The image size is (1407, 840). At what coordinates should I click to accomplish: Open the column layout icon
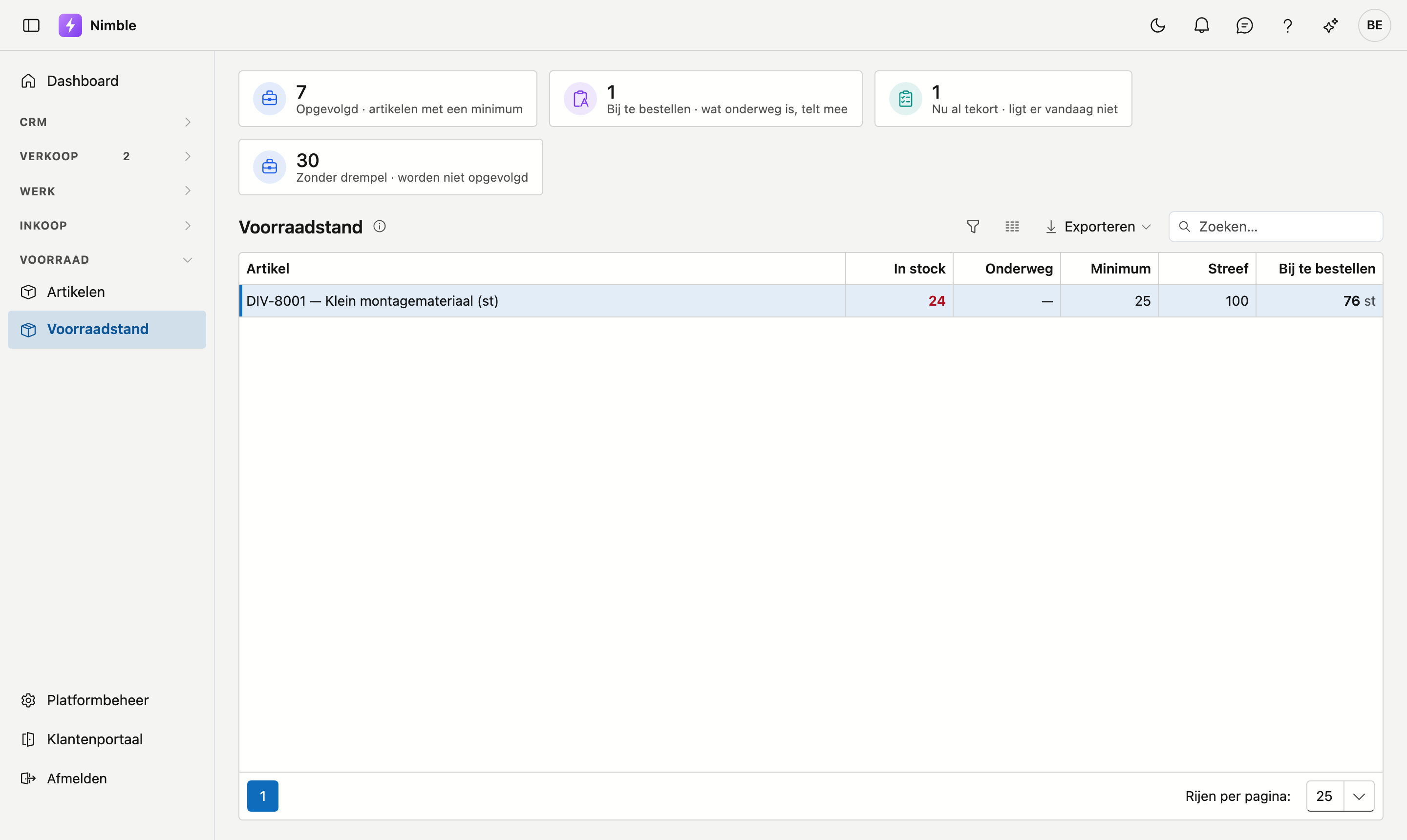(x=1012, y=227)
